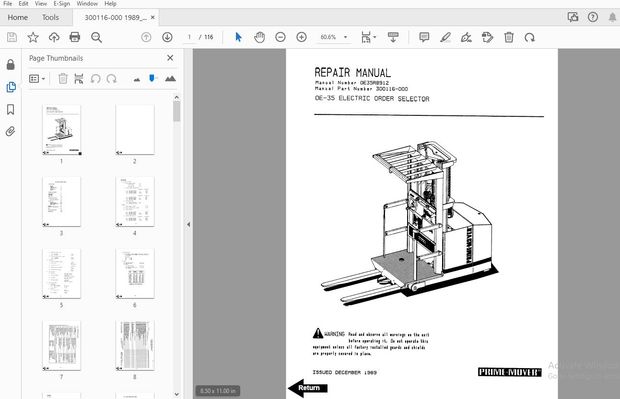Click the upload to cloud icon
The height and width of the screenshot is (399, 620).
[54, 37]
